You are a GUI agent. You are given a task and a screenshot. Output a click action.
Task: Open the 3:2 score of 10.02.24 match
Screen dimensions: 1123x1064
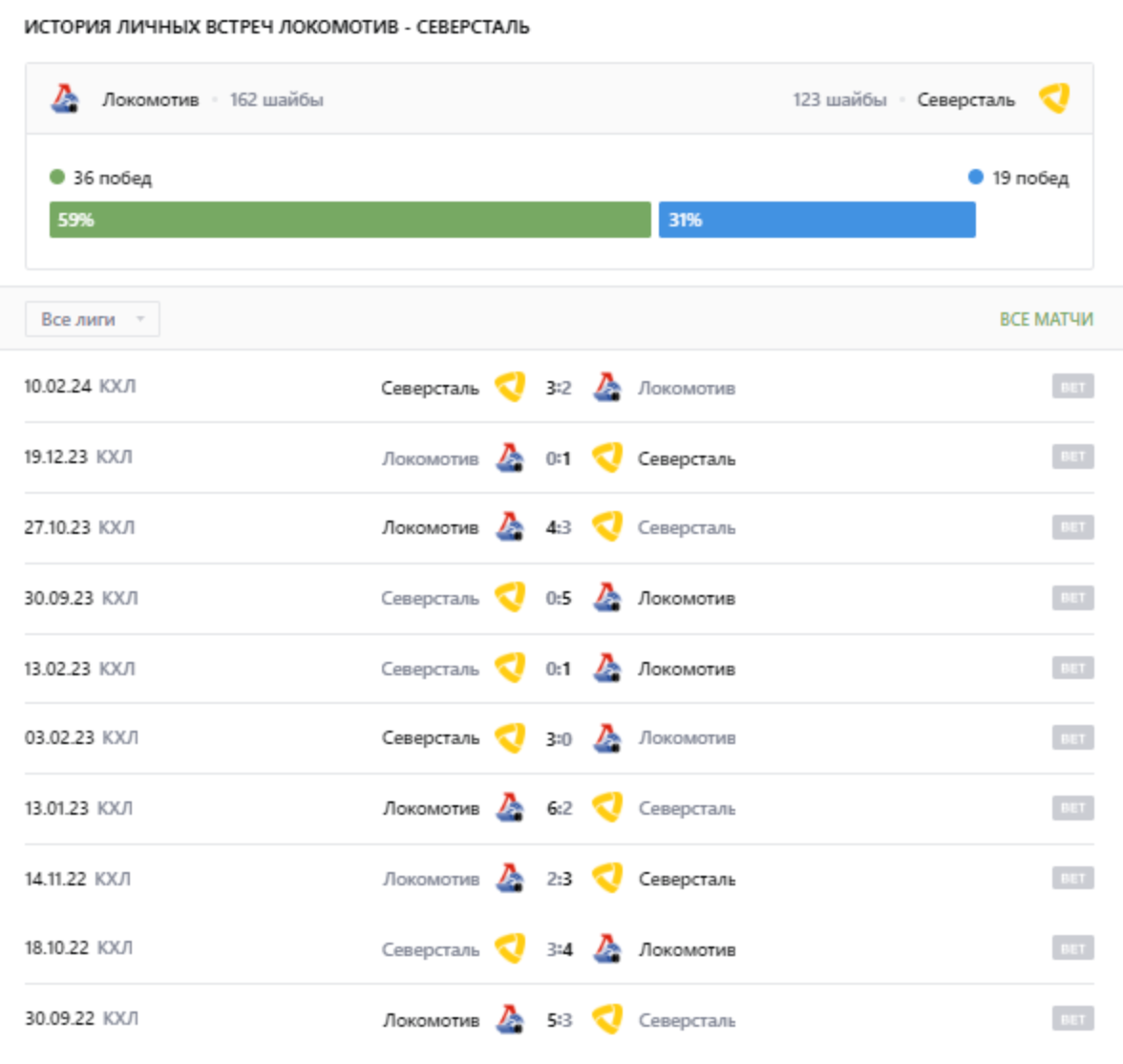pos(559,388)
